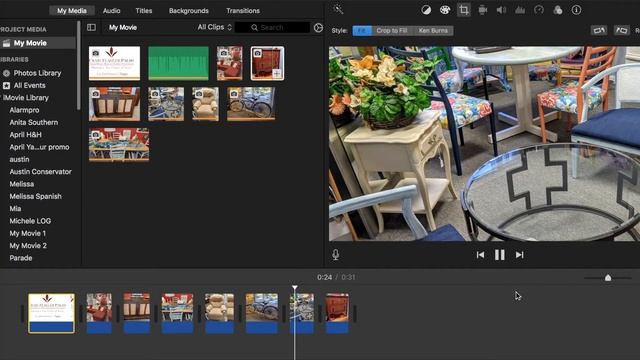Select the My Movie 2 event

tap(28, 245)
